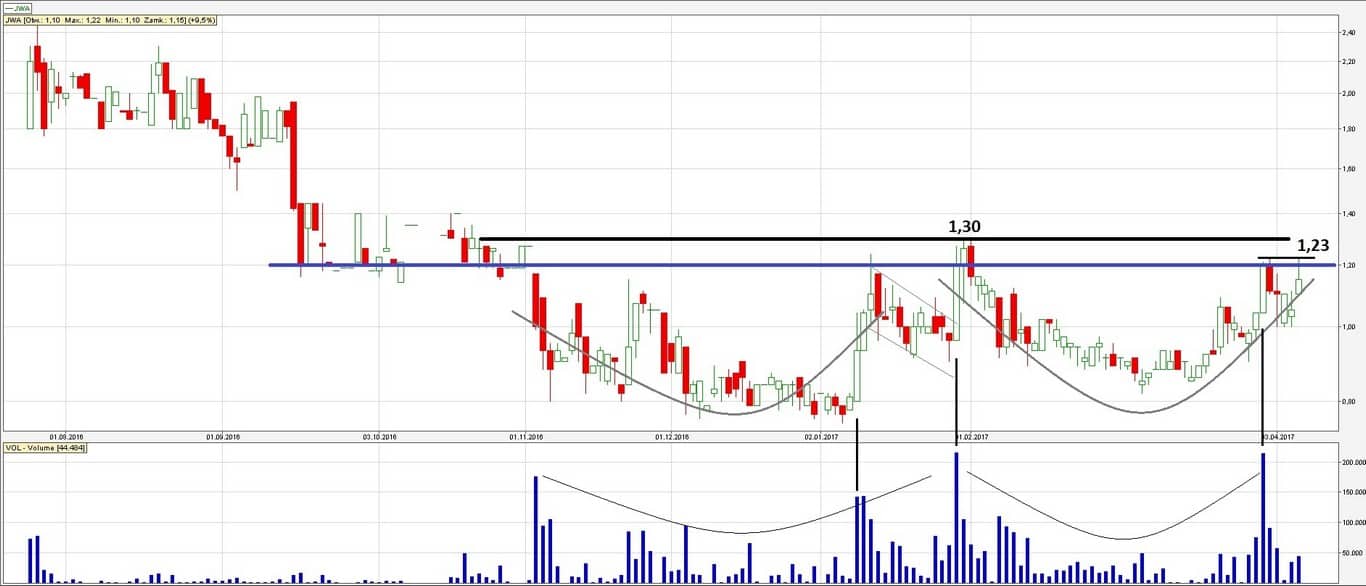This screenshot has height=586, width=1366.
Task: Select the 01.09.2016 date on time axis
Action: 222,437
